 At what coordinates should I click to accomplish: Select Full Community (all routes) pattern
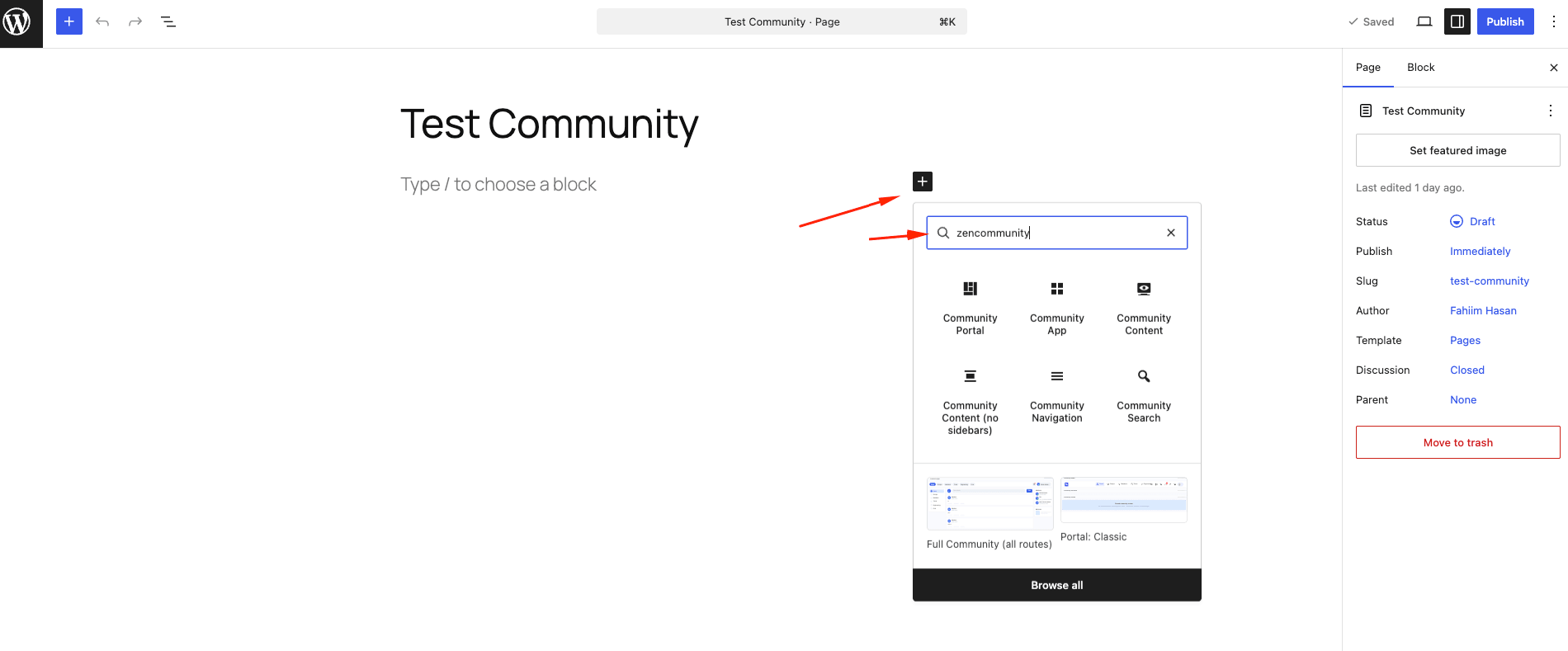pyautogui.click(x=989, y=513)
